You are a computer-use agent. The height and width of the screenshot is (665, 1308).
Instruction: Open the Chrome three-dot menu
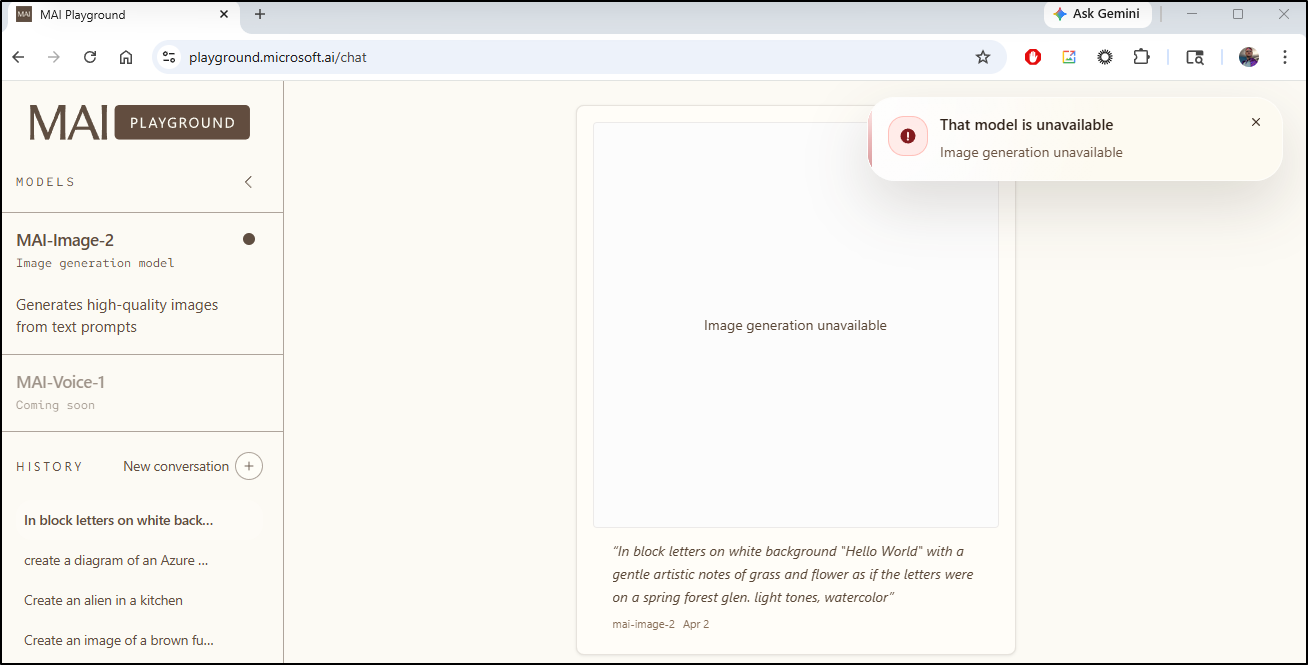(x=1285, y=57)
